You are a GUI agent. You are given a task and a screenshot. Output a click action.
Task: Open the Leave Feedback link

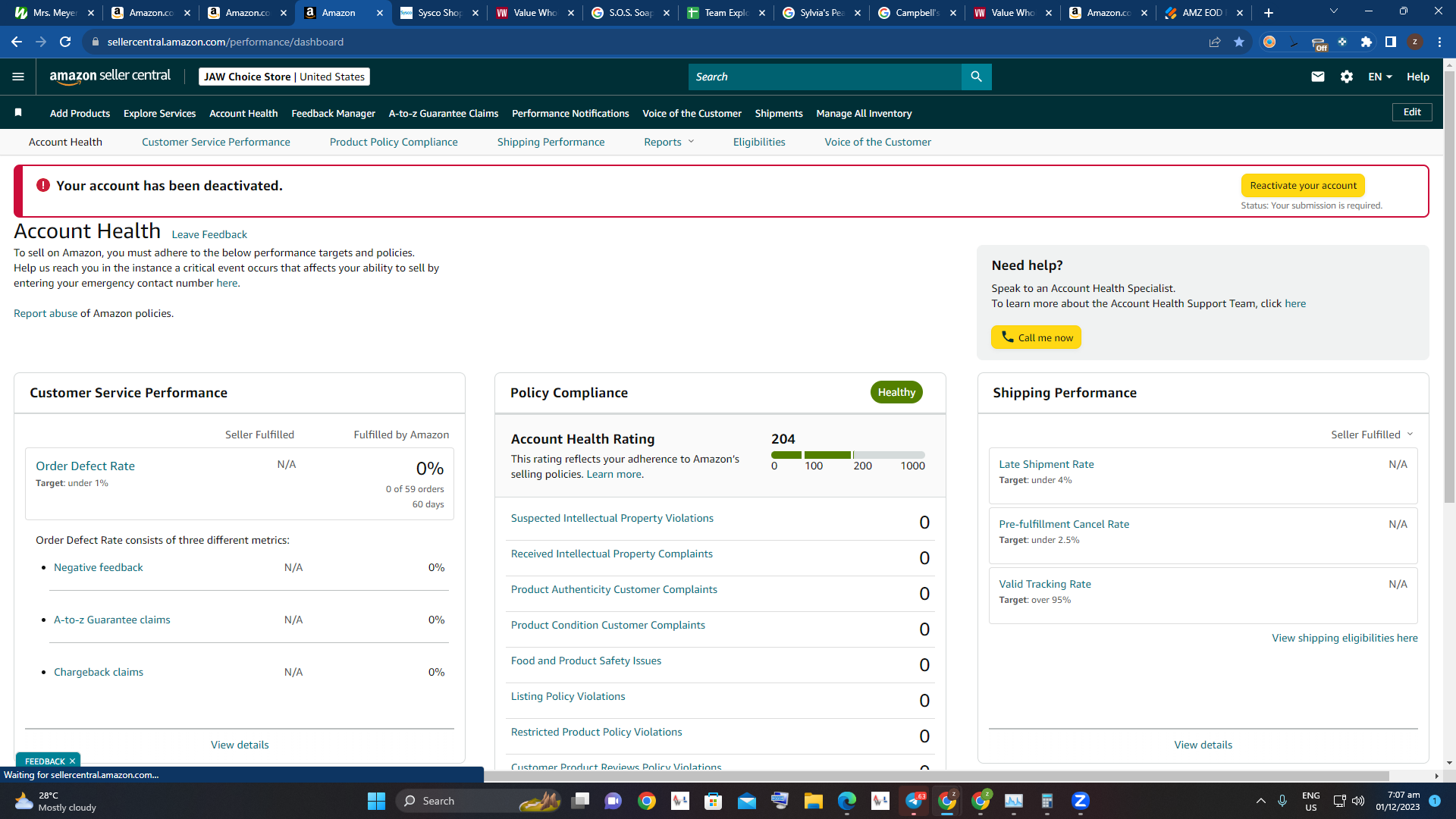[209, 234]
